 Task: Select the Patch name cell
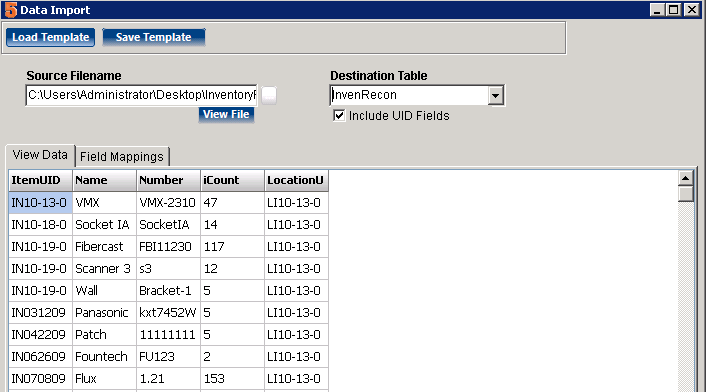pos(104,335)
